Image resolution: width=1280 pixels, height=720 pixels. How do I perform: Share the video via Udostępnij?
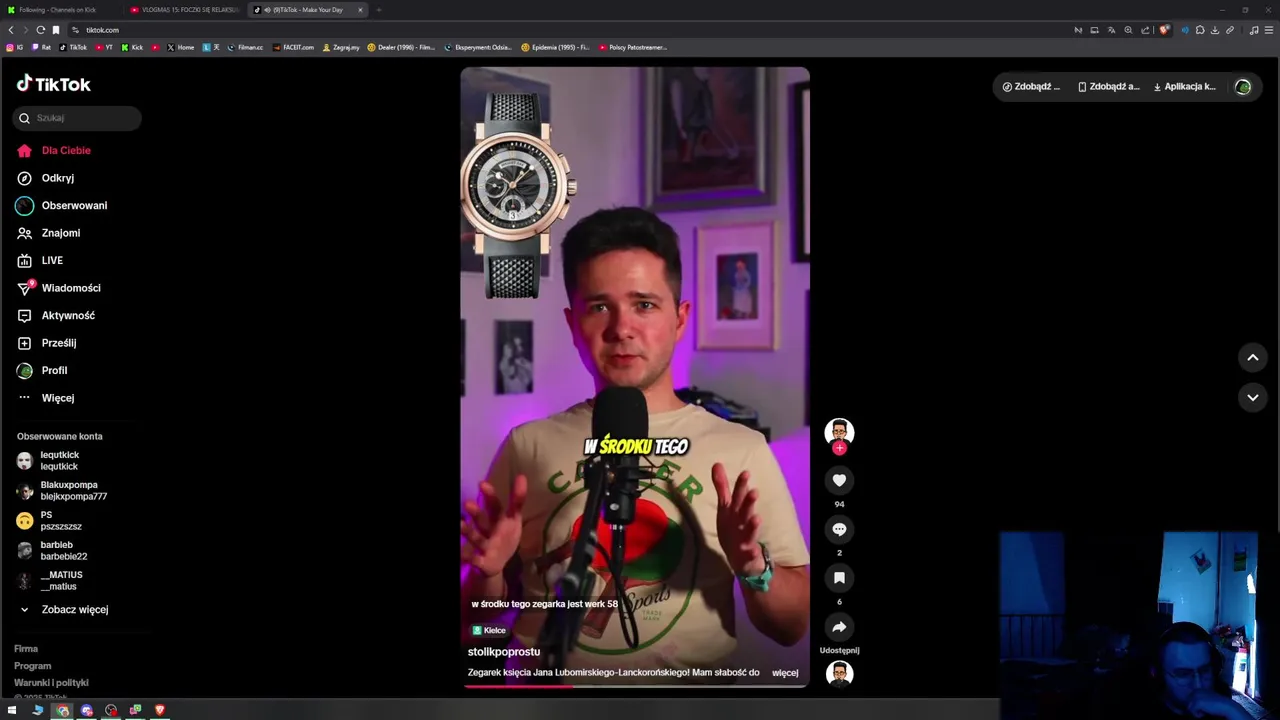[x=839, y=627]
